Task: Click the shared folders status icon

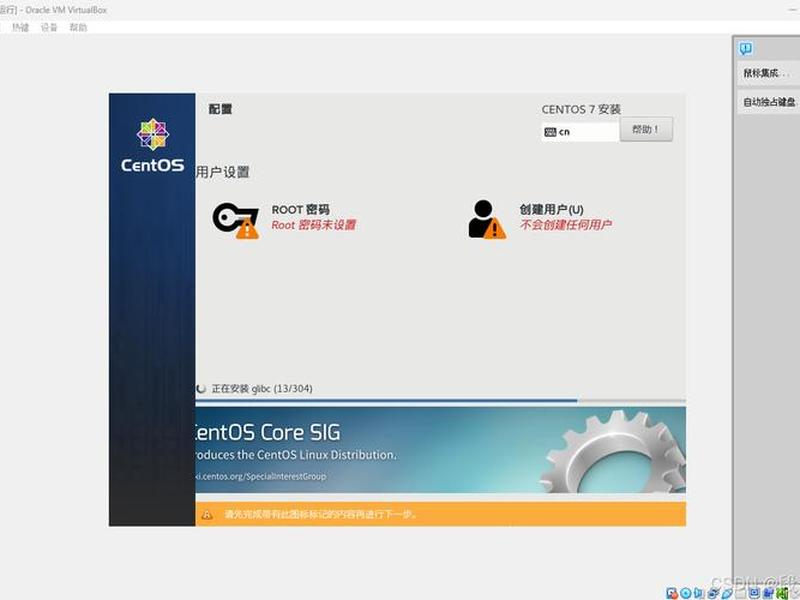Action: 740,593
